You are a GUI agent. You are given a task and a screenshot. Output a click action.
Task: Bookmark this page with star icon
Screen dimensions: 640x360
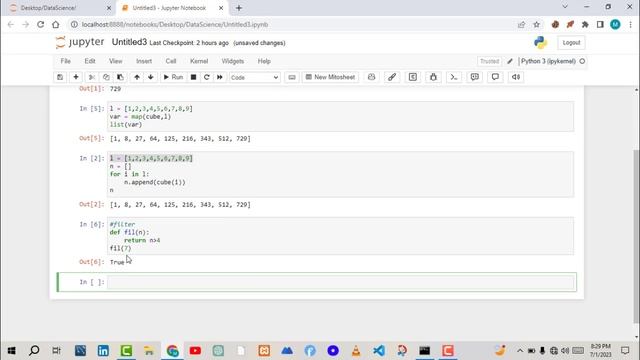(536, 24)
